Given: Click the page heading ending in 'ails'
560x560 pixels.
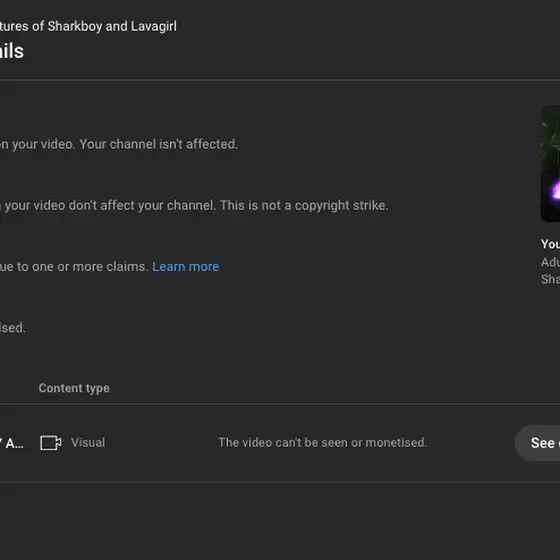Looking at the screenshot, I should click(x=12, y=51).
